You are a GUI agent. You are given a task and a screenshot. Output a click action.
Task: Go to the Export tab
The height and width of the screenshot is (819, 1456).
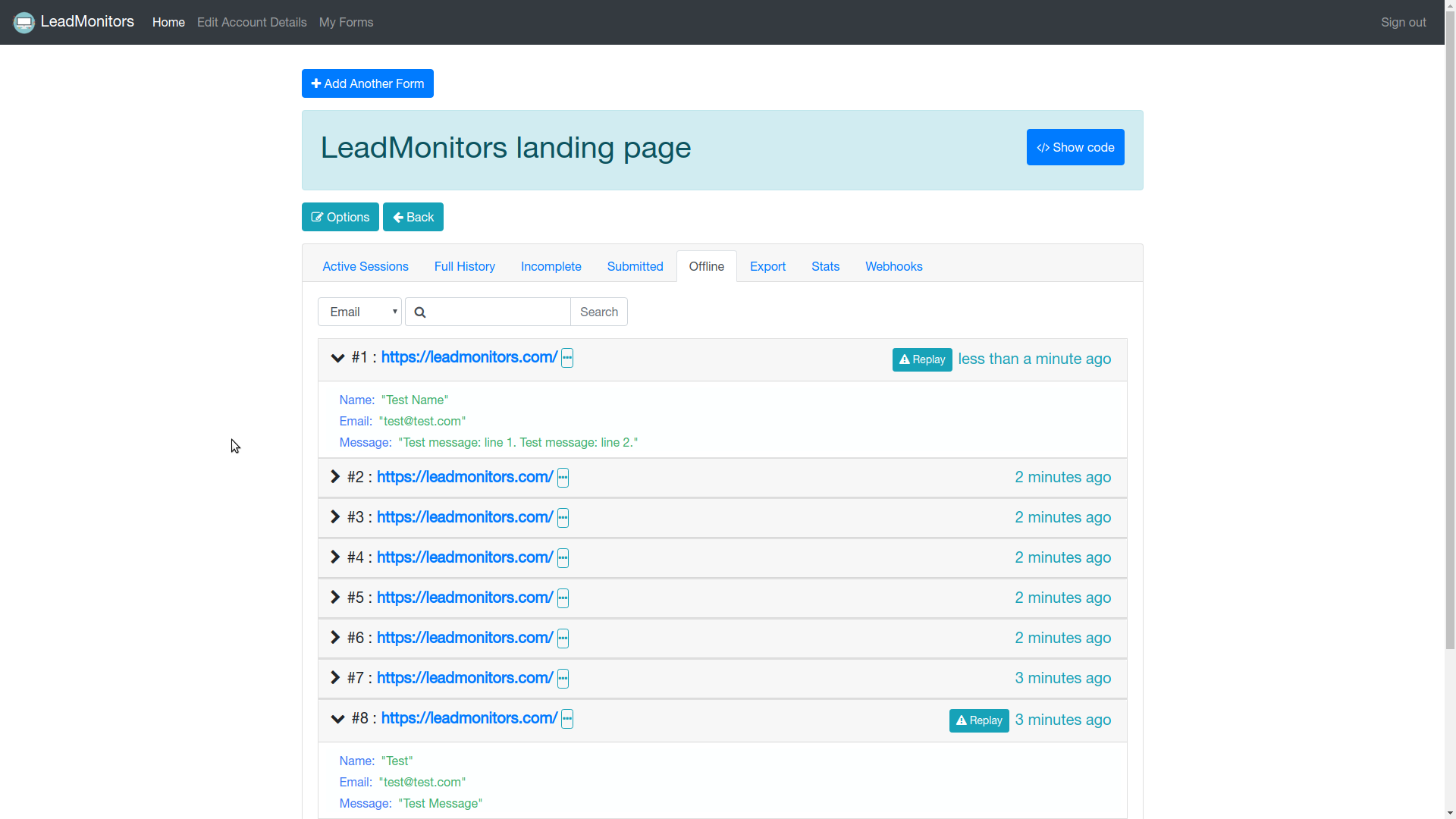[768, 266]
